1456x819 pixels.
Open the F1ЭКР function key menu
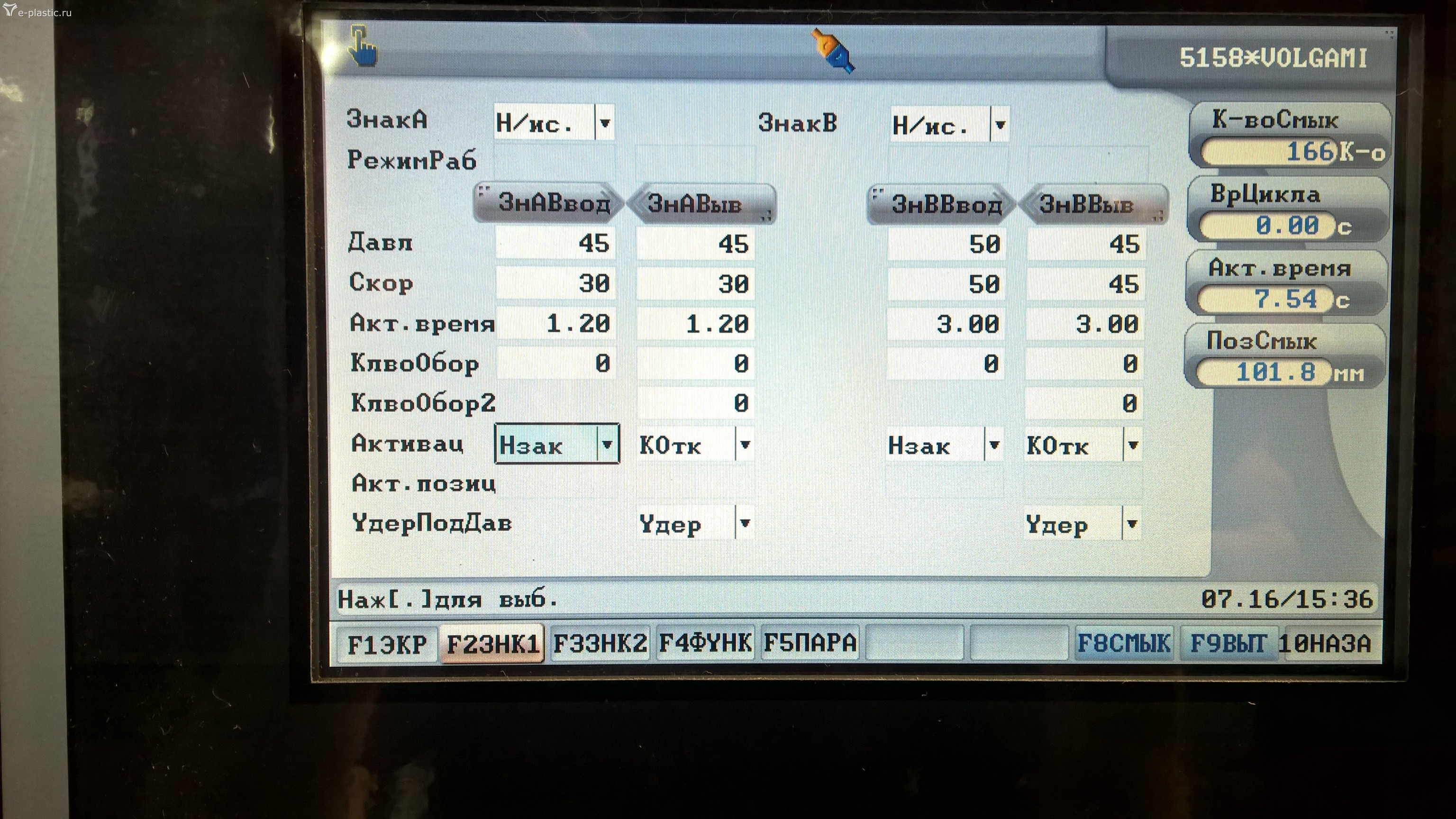pyautogui.click(x=387, y=645)
